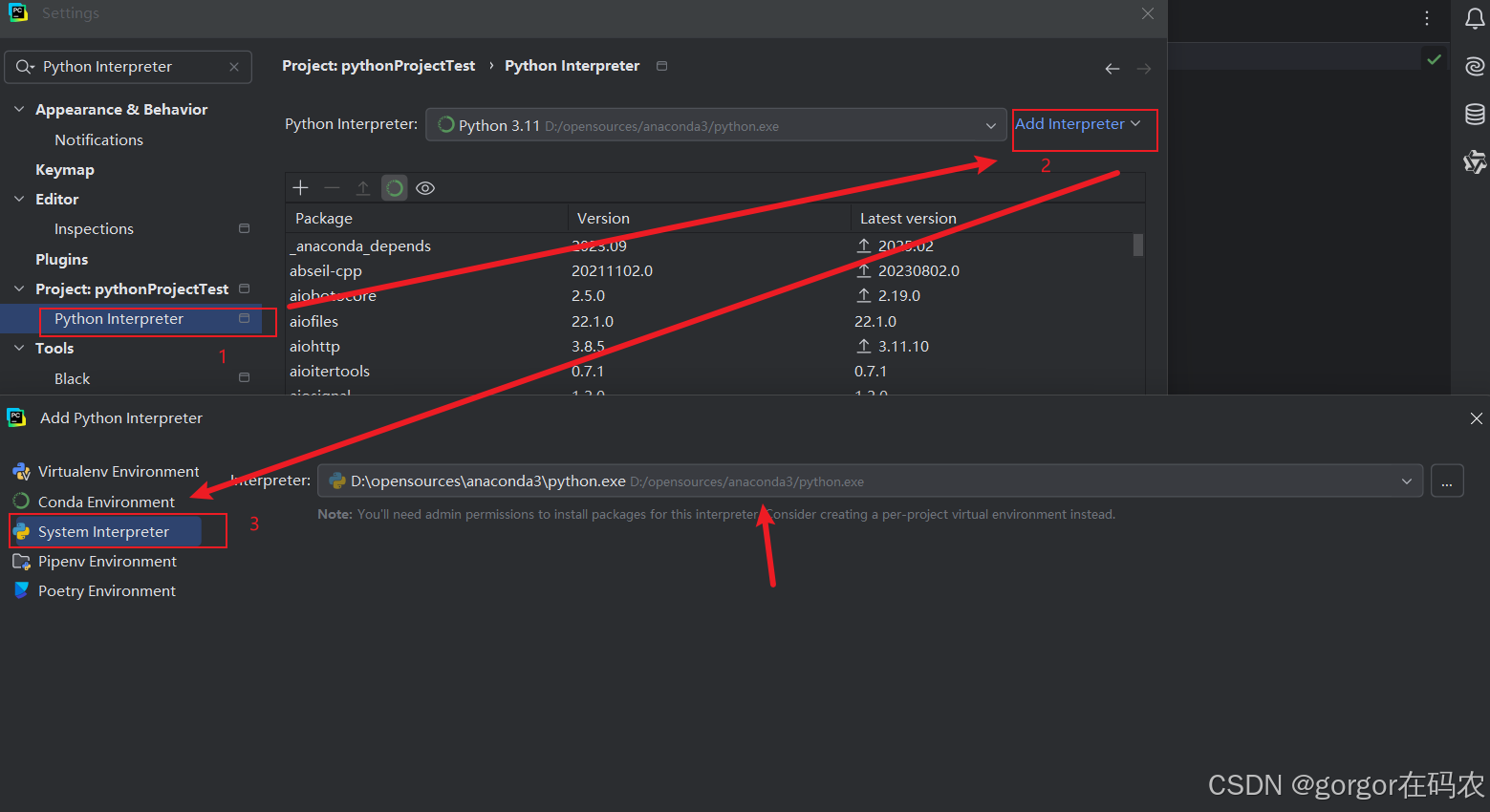Toggle the show early releases eye icon

click(x=425, y=188)
